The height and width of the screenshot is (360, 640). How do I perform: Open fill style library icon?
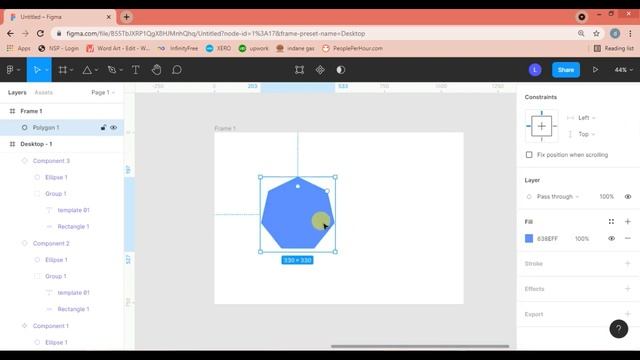611,221
